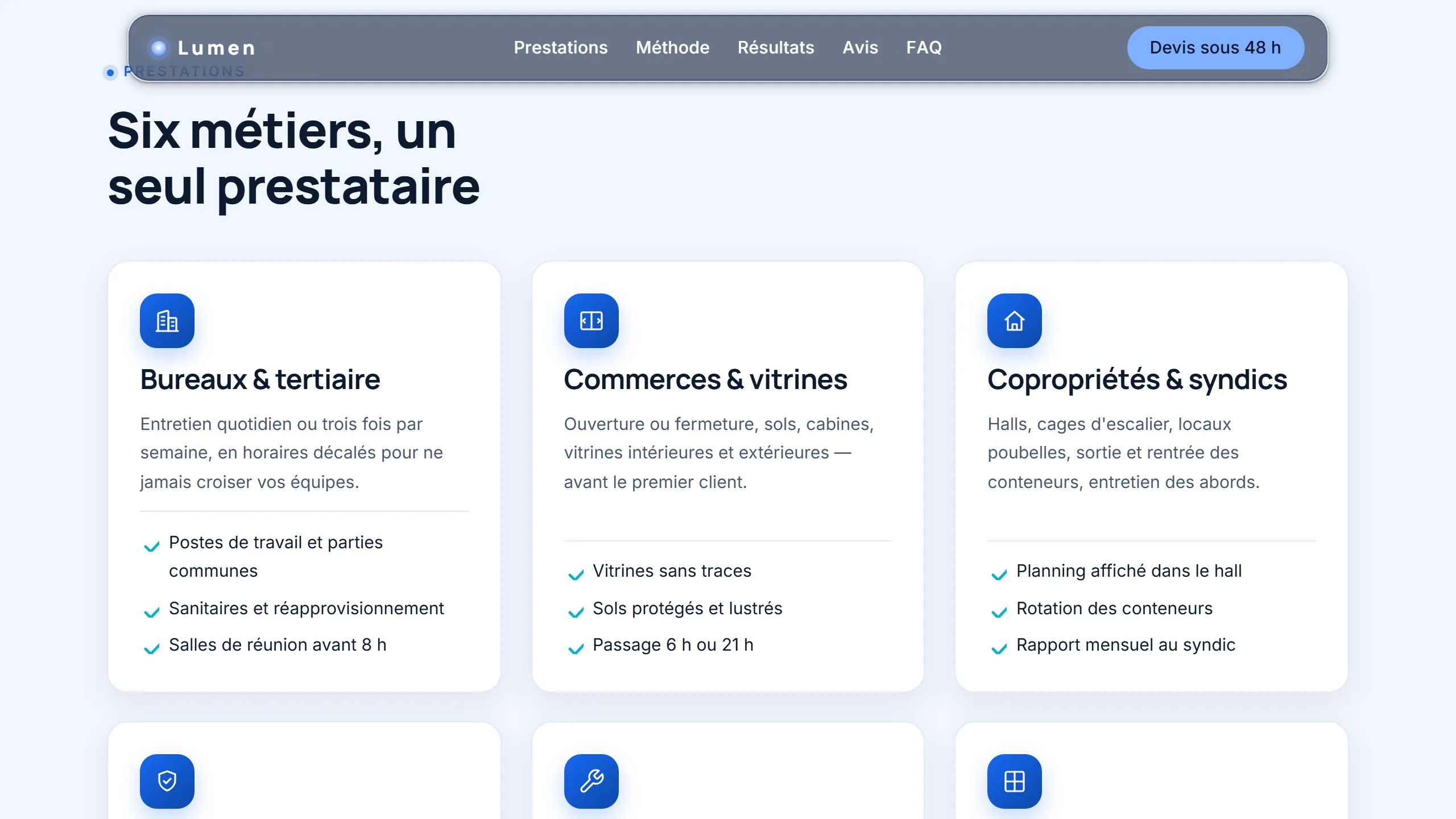1456x819 pixels.
Task: Click the Ouverture ou fermeture, sols, cabines description
Action: [719, 453]
